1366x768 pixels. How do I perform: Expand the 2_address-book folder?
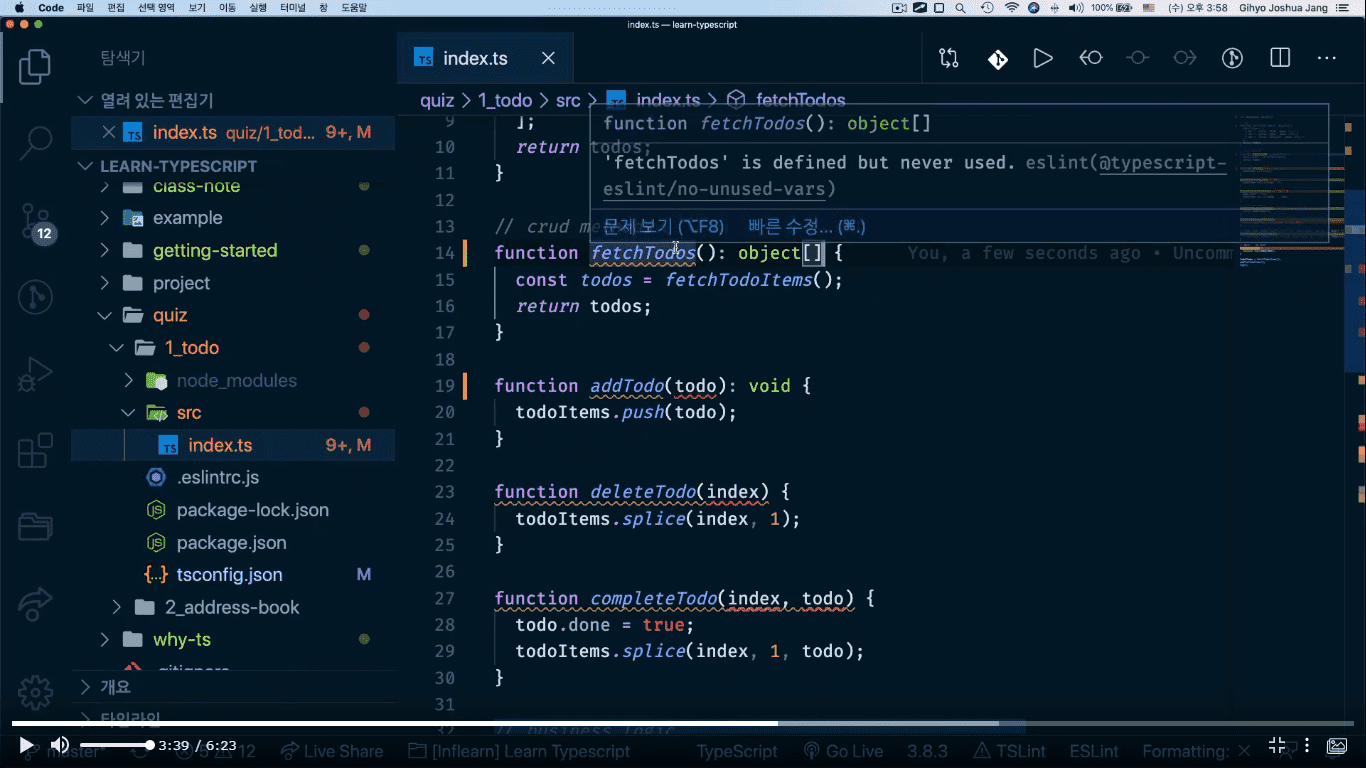[231, 607]
